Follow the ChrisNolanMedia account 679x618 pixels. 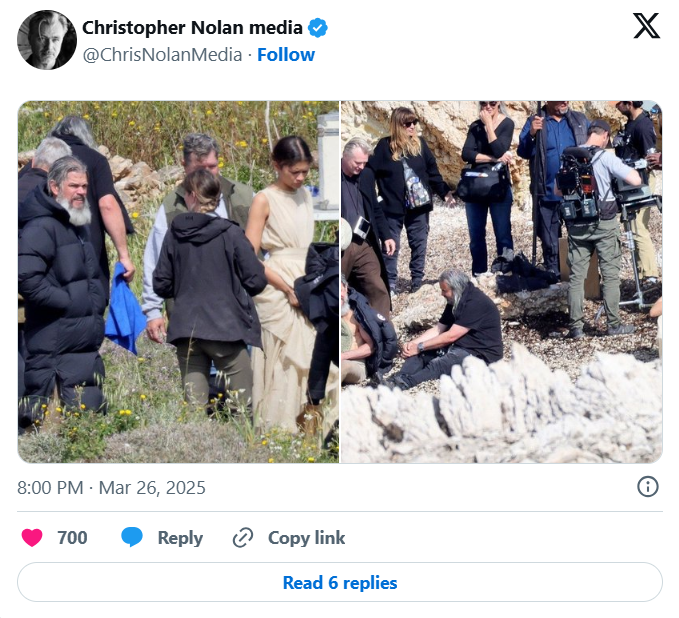(x=286, y=55)
